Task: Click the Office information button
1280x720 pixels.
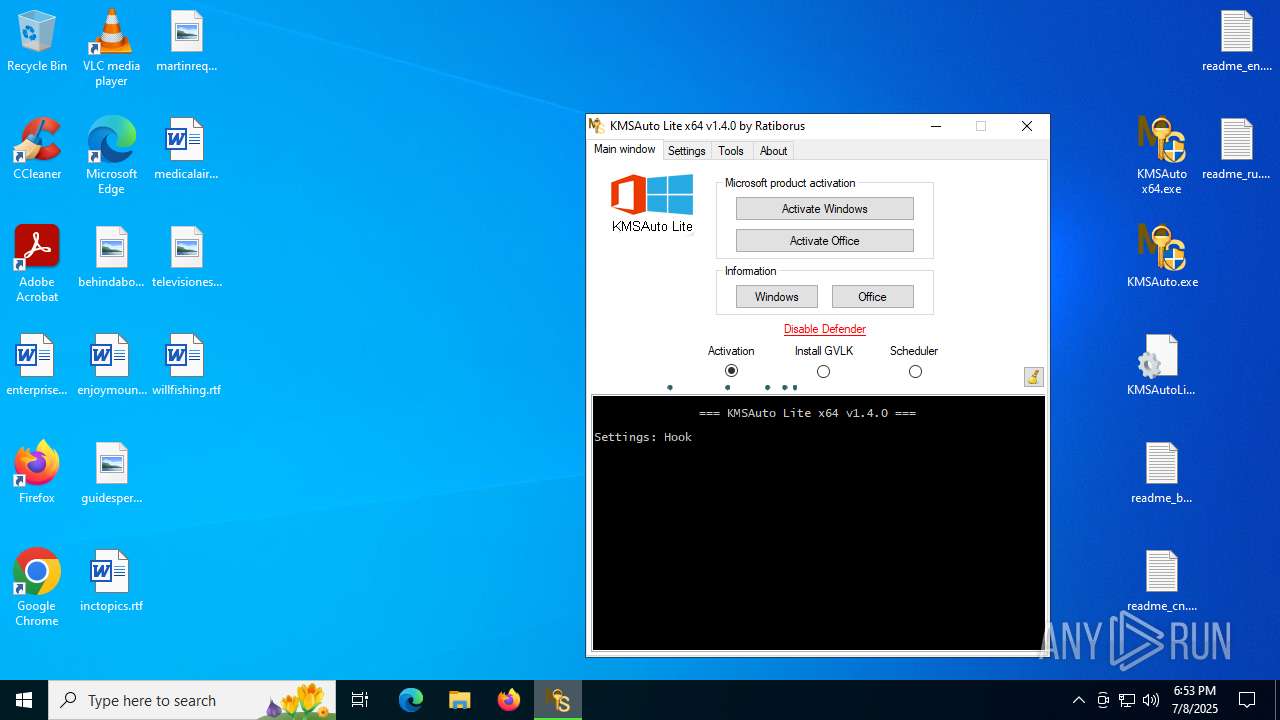Action: [872, 297]
